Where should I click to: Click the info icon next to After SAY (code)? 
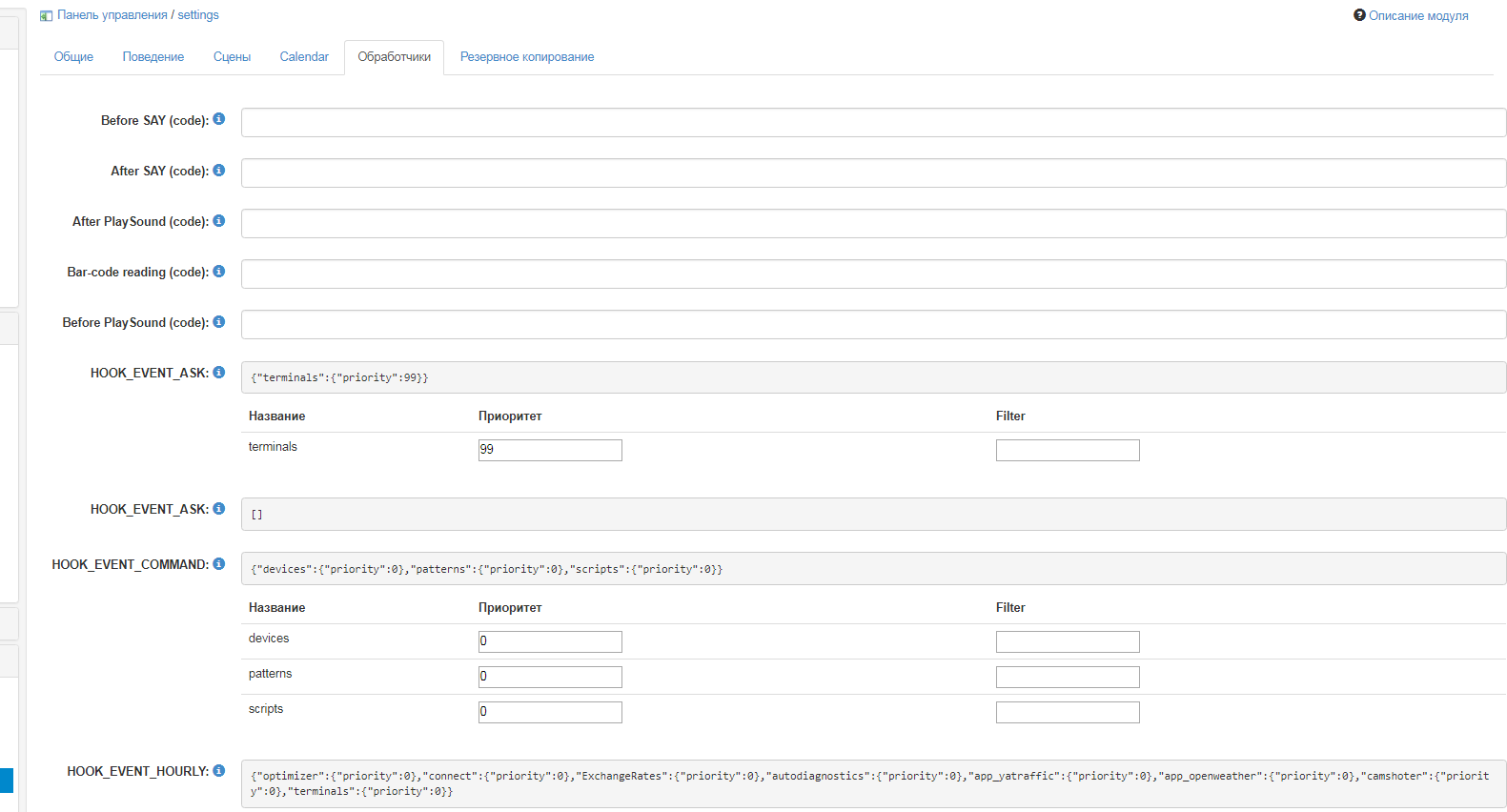click(x=218, y=171)
